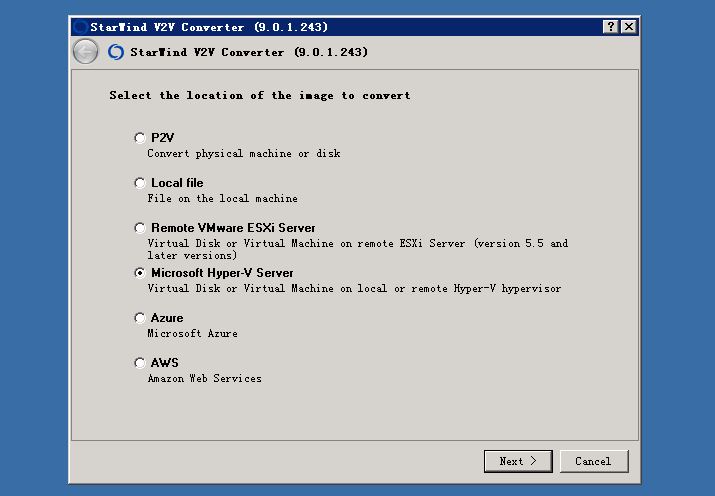Close the V2V Converter window
The width and height of the screenshot is (715, 496).
629,27
